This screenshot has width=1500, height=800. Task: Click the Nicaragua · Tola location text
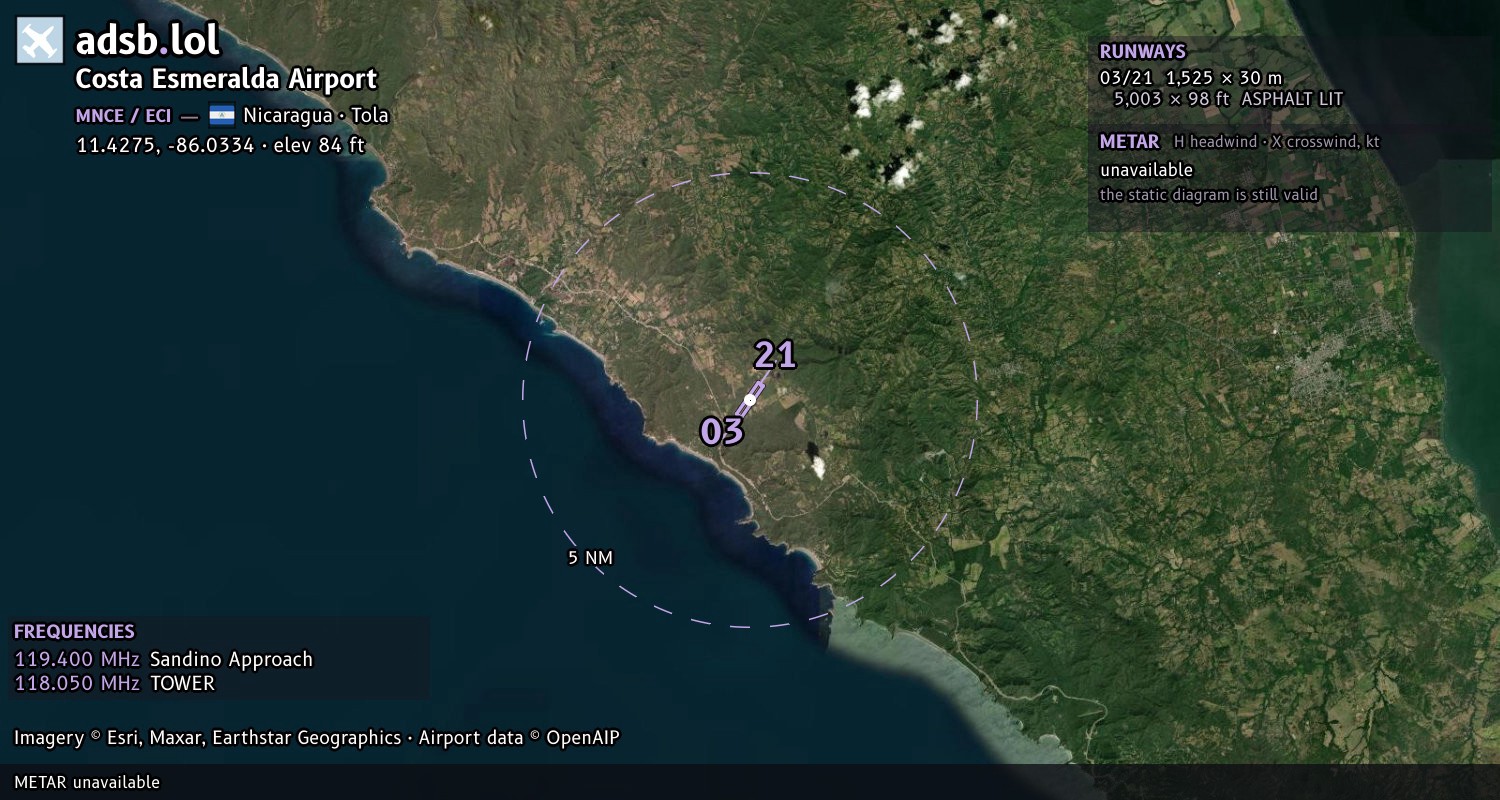pyautogui.click(x=316, y=115)
